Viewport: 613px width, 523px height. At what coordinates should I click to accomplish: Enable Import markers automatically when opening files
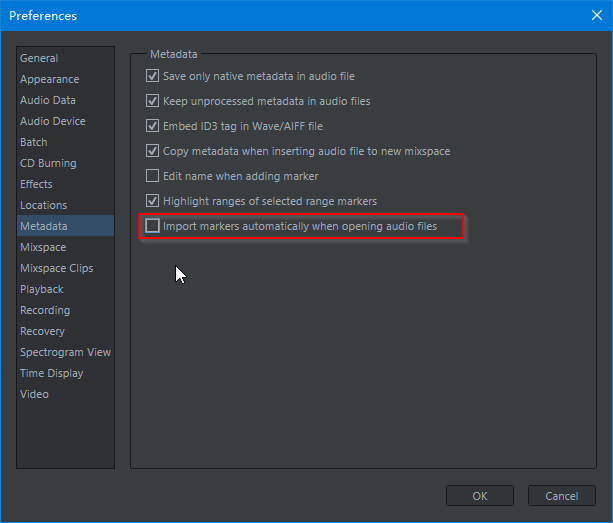click(153, 227)
